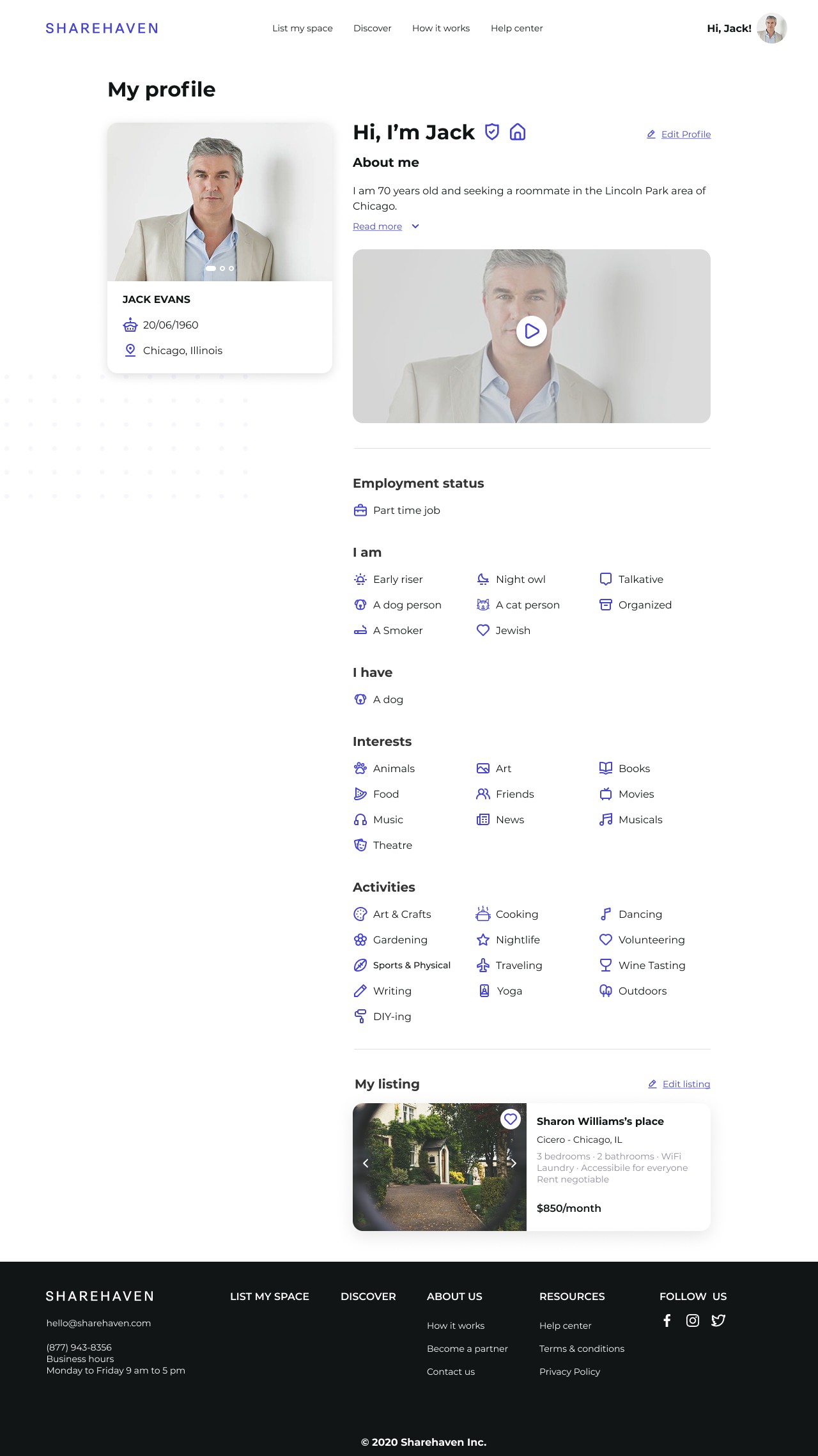
Task: Open Sharehaven's Twitter page
Action: 718,1320
